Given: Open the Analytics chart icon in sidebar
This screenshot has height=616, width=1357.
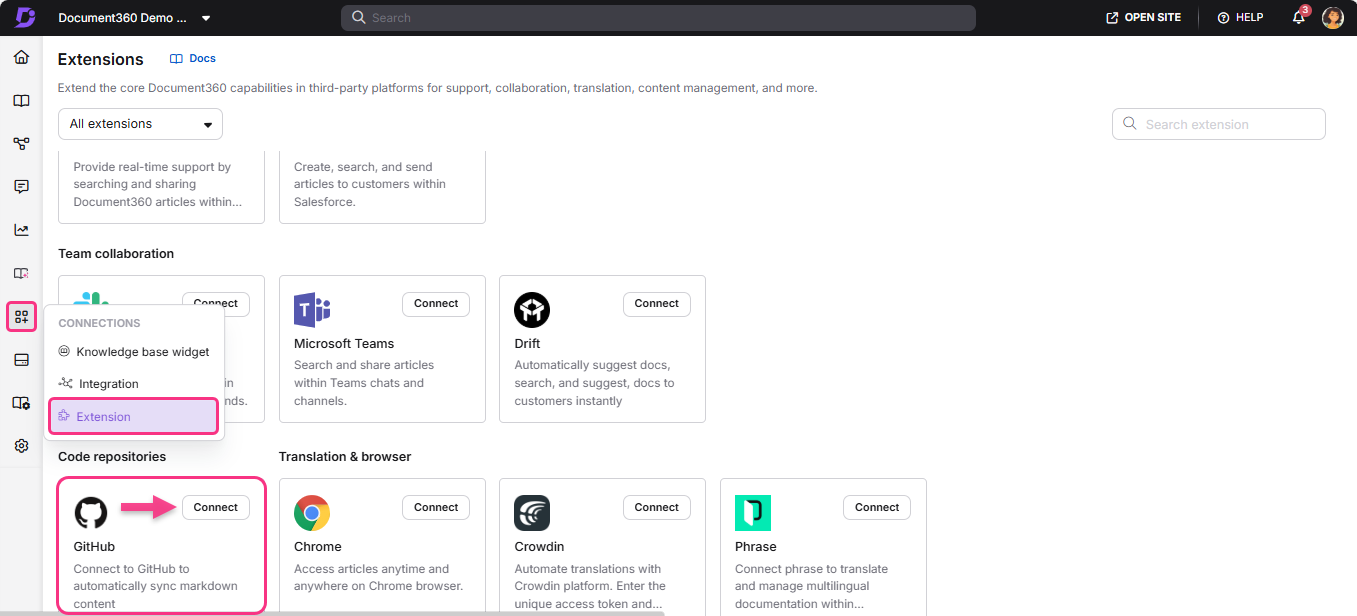Looking at the screenshot, I should click(x=21, y=229).
